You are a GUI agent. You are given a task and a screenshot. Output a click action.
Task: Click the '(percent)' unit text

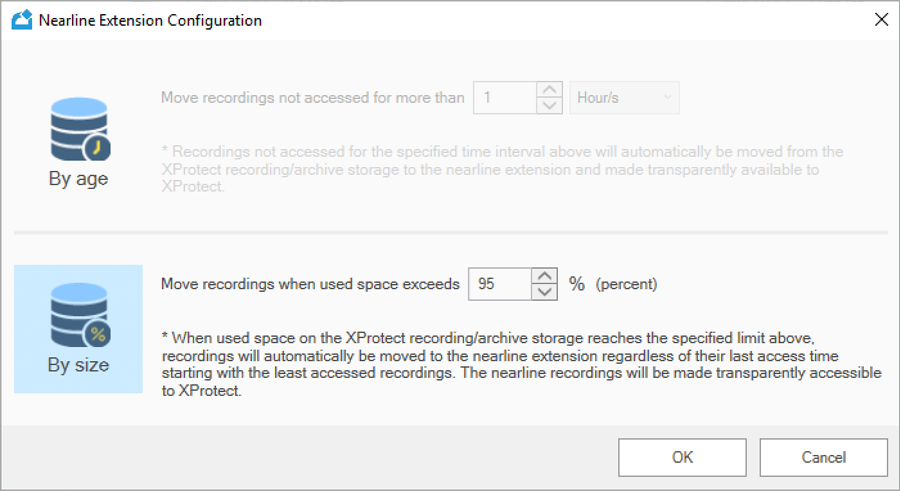pyautogui.click(x=626, y=284)
